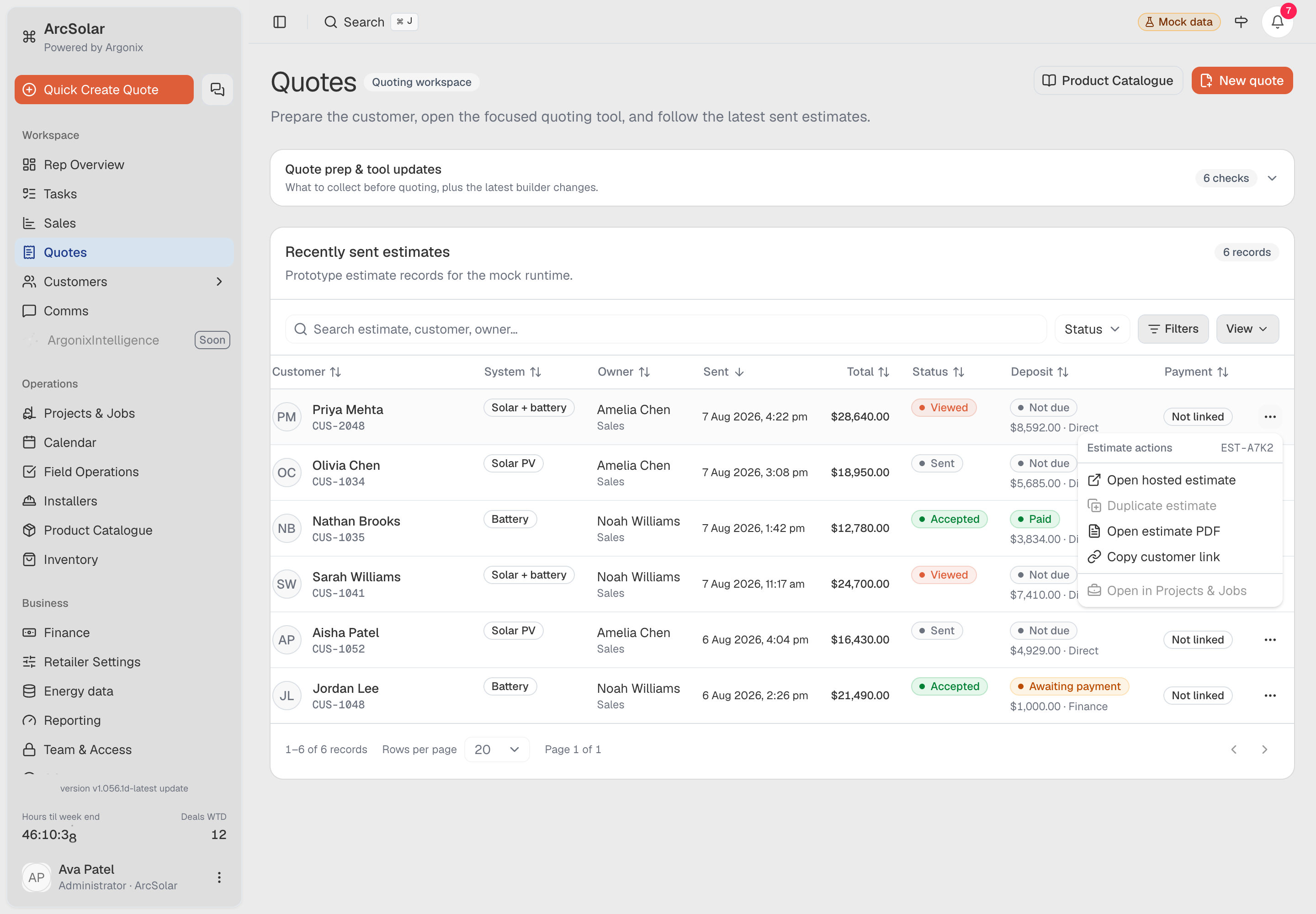Toggle the sidebar panel icon
The height and width of the screenshot is (914, 1316).
click(280, 22)
